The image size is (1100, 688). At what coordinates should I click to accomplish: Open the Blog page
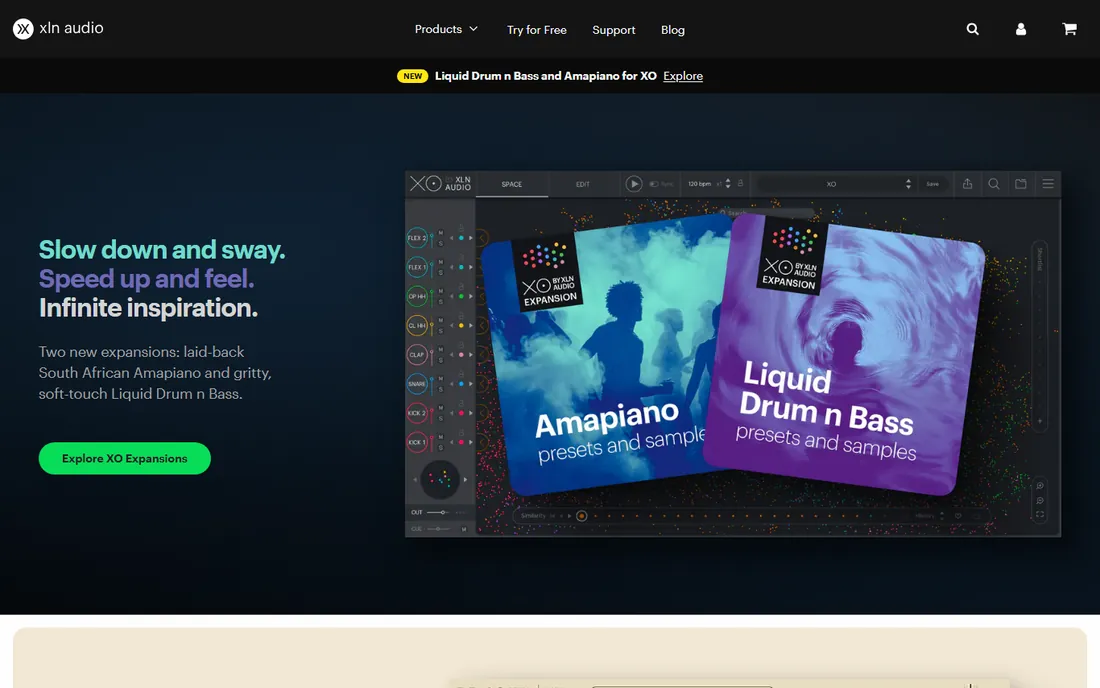(x=673, y=29)
